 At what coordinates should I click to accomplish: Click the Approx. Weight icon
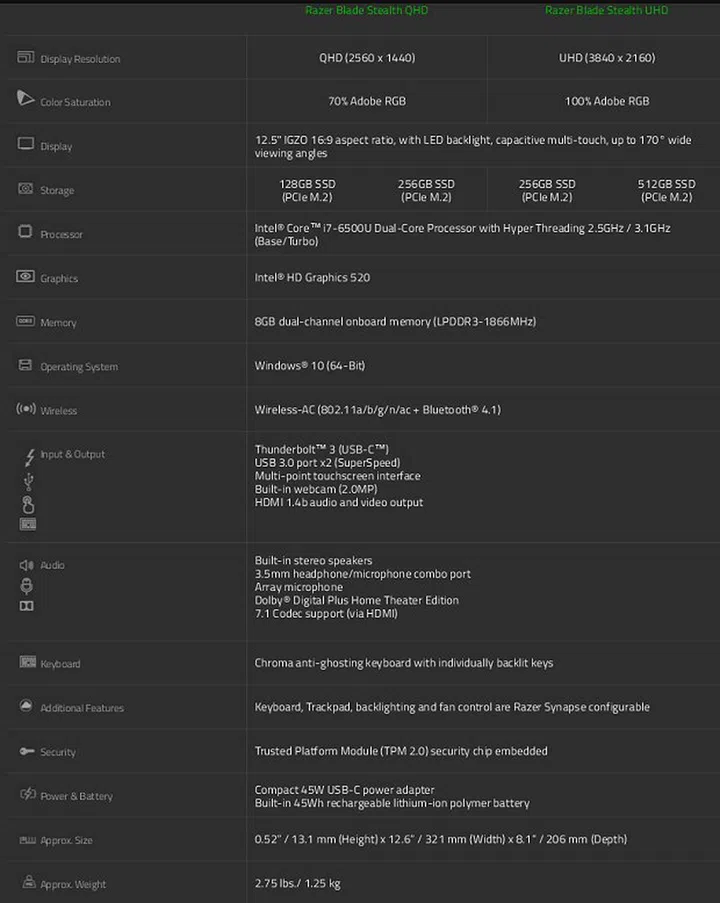pyautogui.click(x=27, y=882)
